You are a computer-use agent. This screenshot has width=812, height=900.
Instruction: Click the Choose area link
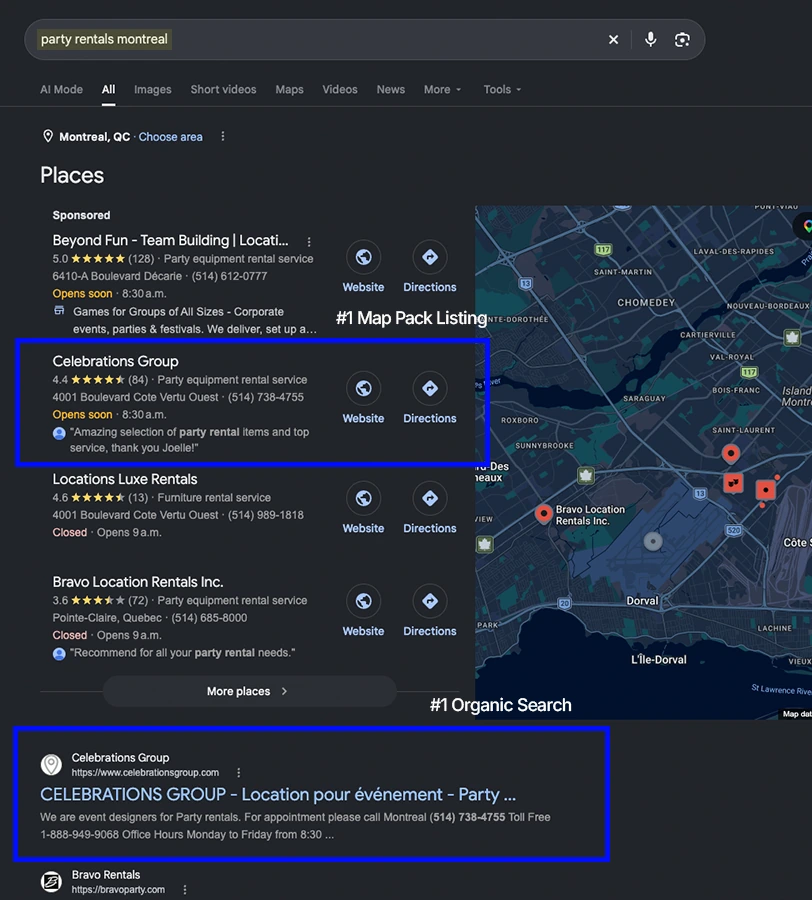170,137
